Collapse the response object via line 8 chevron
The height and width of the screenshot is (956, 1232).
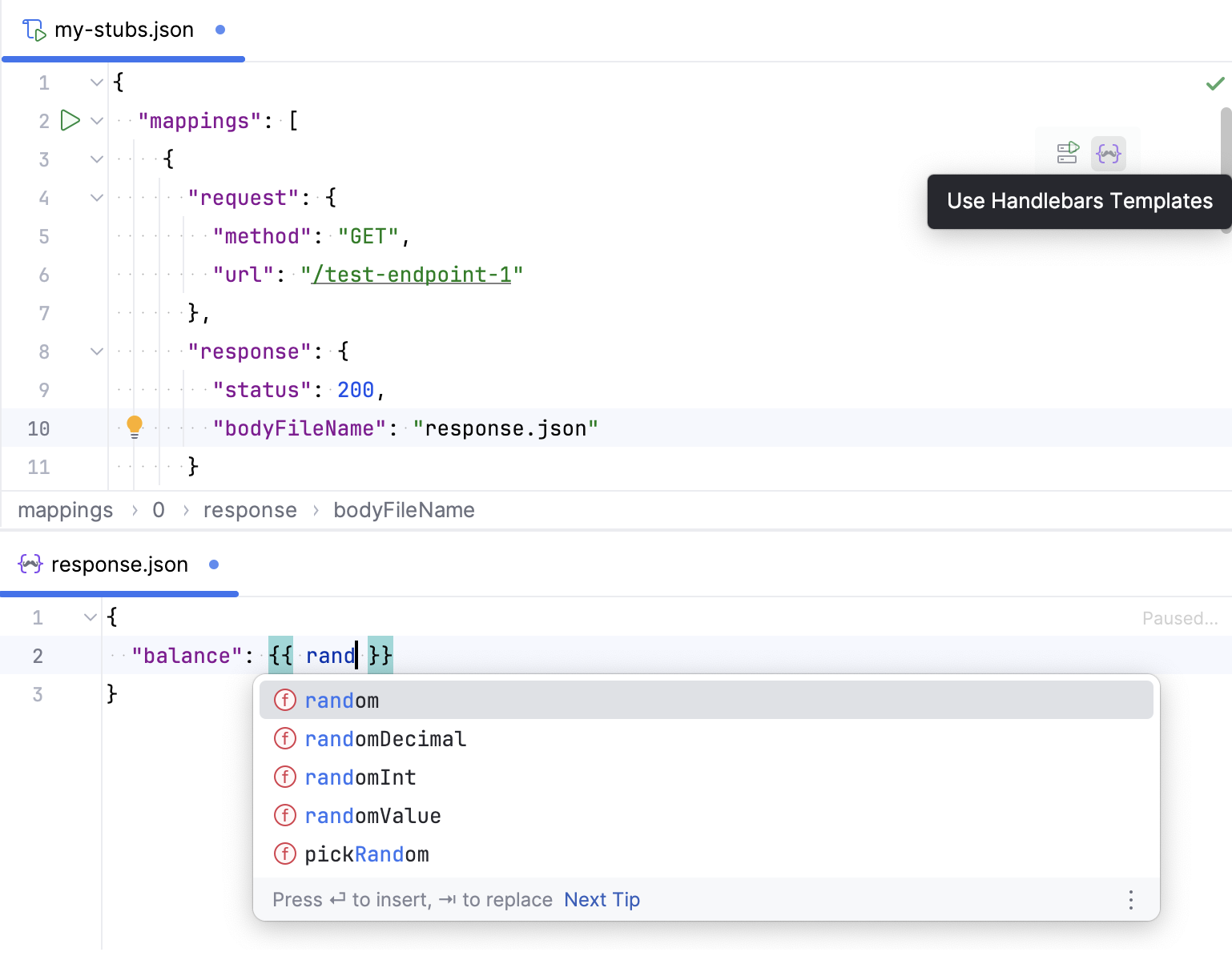pyautogui.click(x=96, y=351)
